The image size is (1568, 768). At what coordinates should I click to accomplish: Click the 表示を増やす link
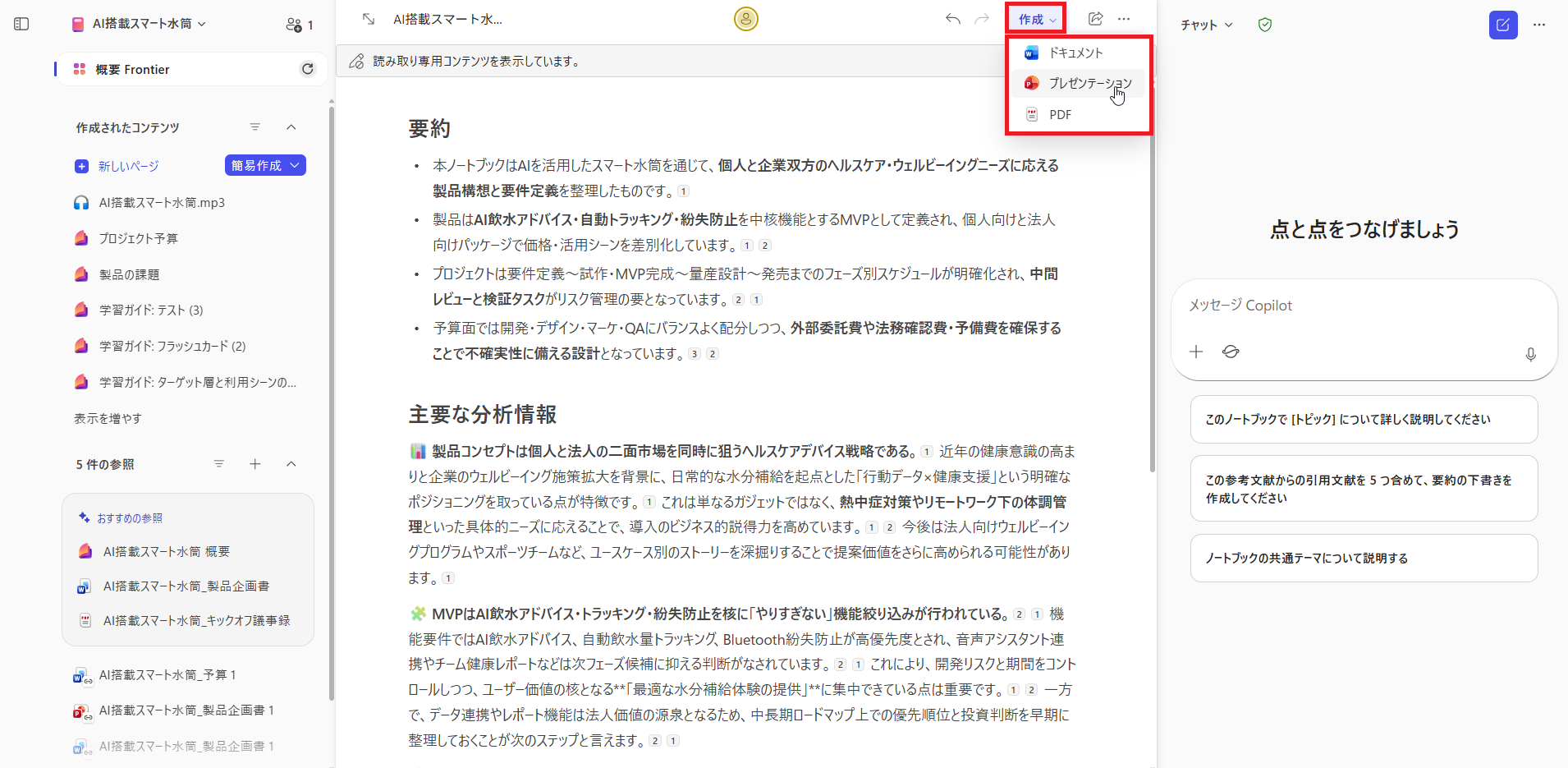pyautogui.click(x=107, y=417)
